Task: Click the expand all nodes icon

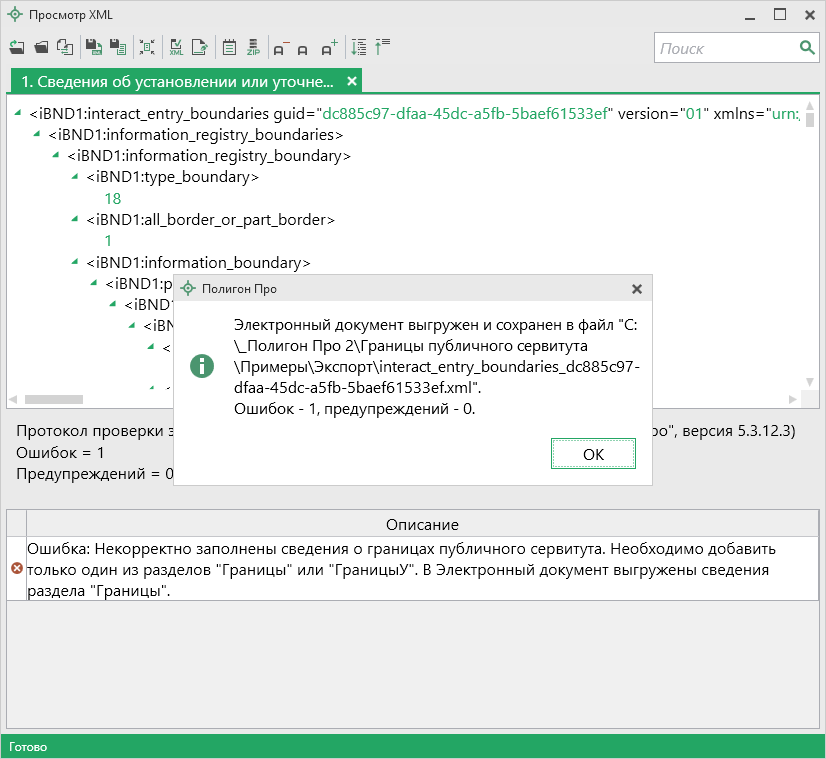Action: point(359,47)
